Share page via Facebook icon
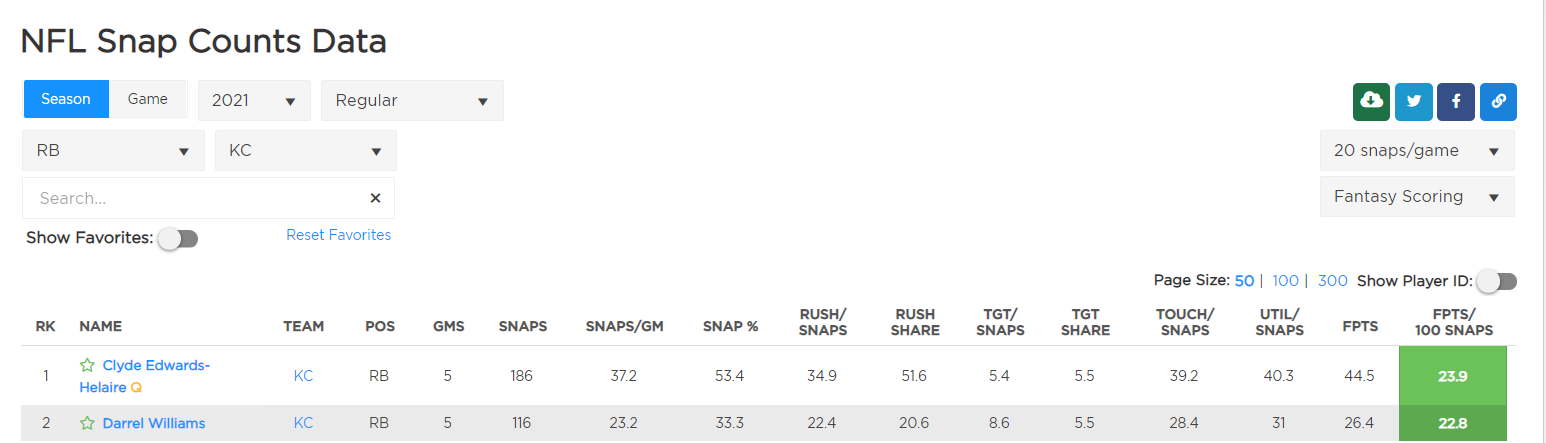This screenshot has height=443, width=1546. coord(1456,101)
